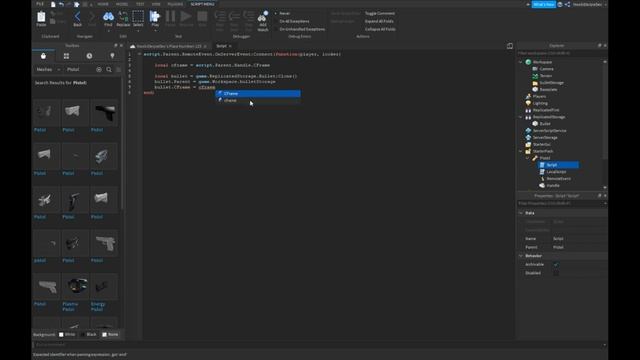Click the What's New button
Image resolution: width=640 pixels, height=360 pixels.
pyautogui.click(x=544, y=4)
